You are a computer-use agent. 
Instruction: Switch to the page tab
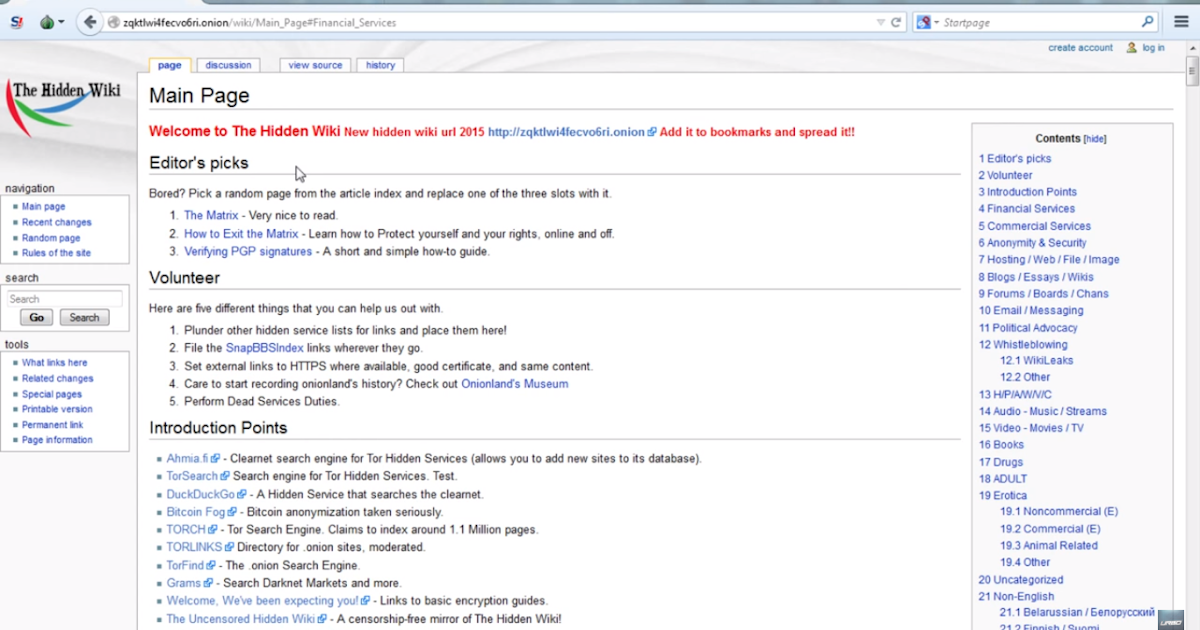coord(170,65)
